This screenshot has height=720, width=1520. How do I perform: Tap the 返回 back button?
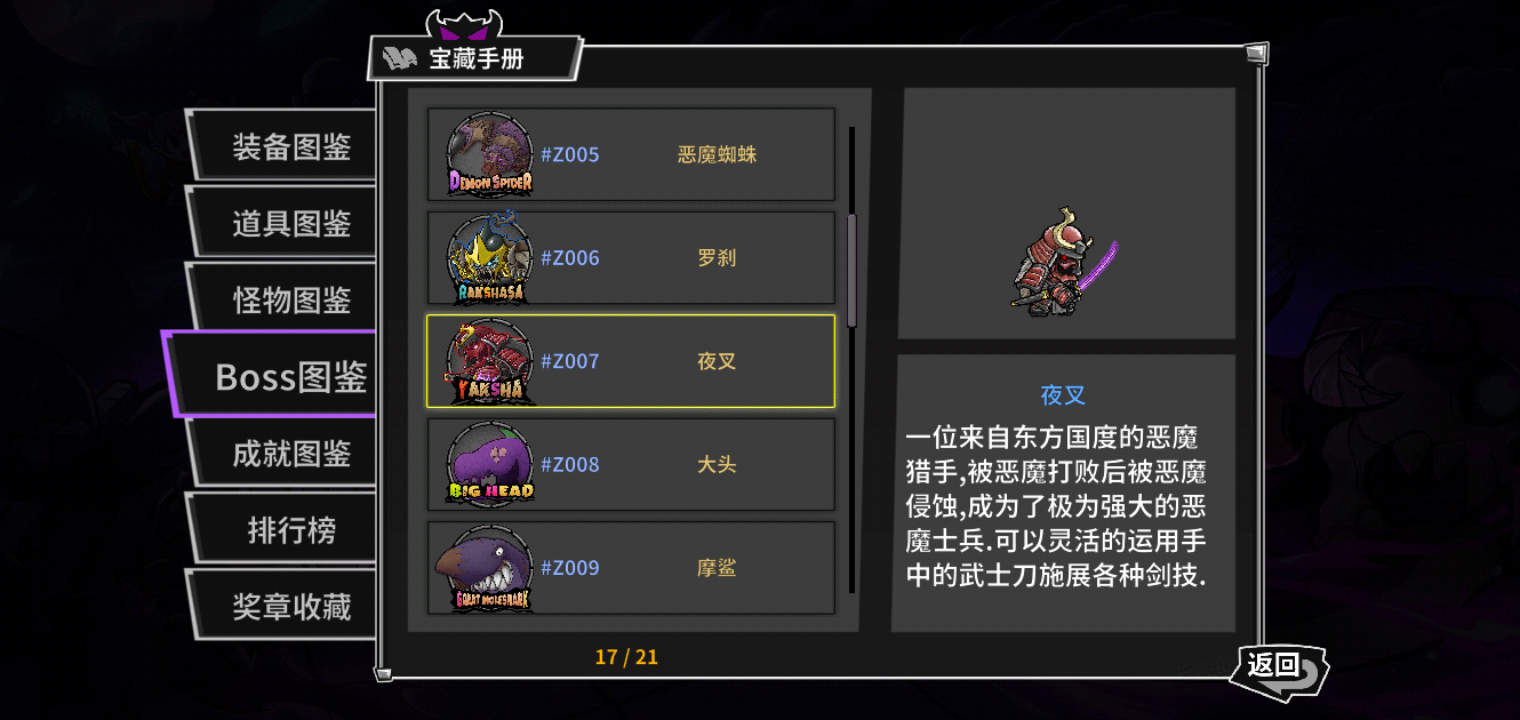pyautogui.click(x=1279, y=668)
